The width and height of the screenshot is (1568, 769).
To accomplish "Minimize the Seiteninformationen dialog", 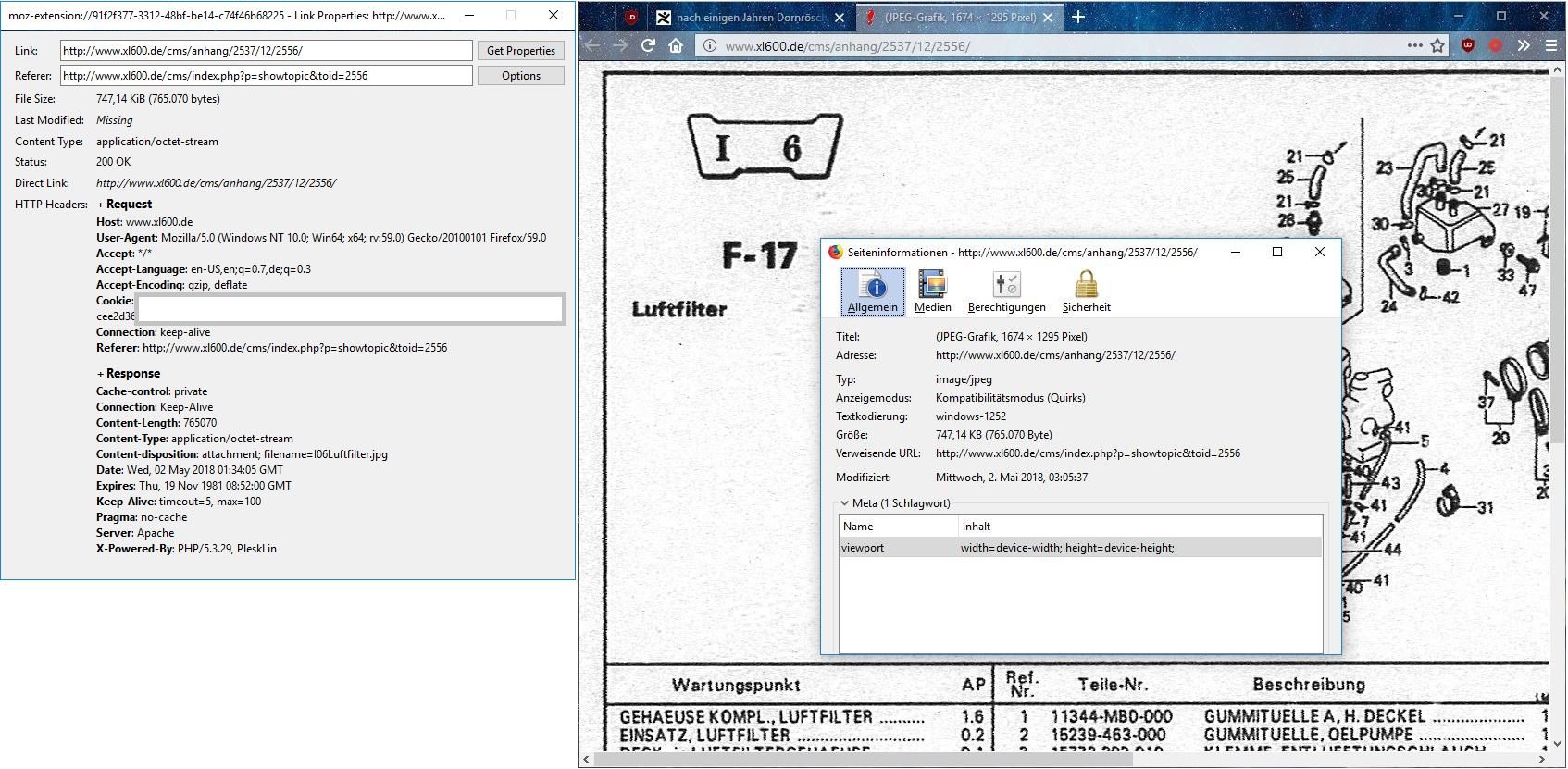I will tap(1235, 252).
